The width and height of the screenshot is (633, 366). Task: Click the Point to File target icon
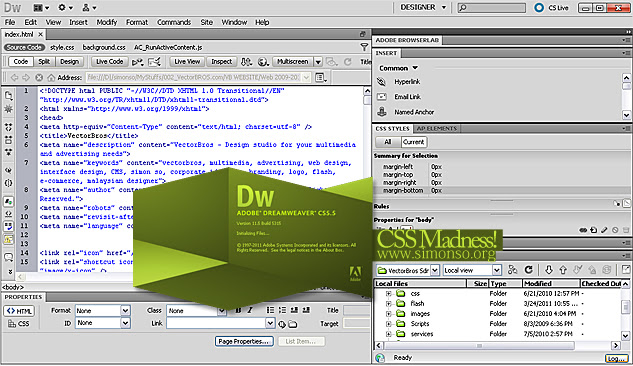click(282, 324)
